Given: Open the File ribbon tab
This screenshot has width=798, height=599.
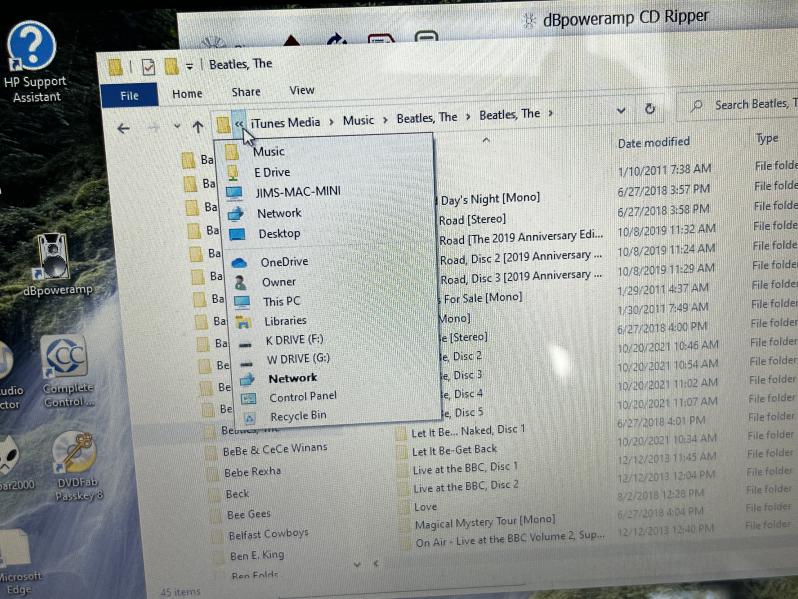Looking at the screenshot, I should [x=129, y=95].
